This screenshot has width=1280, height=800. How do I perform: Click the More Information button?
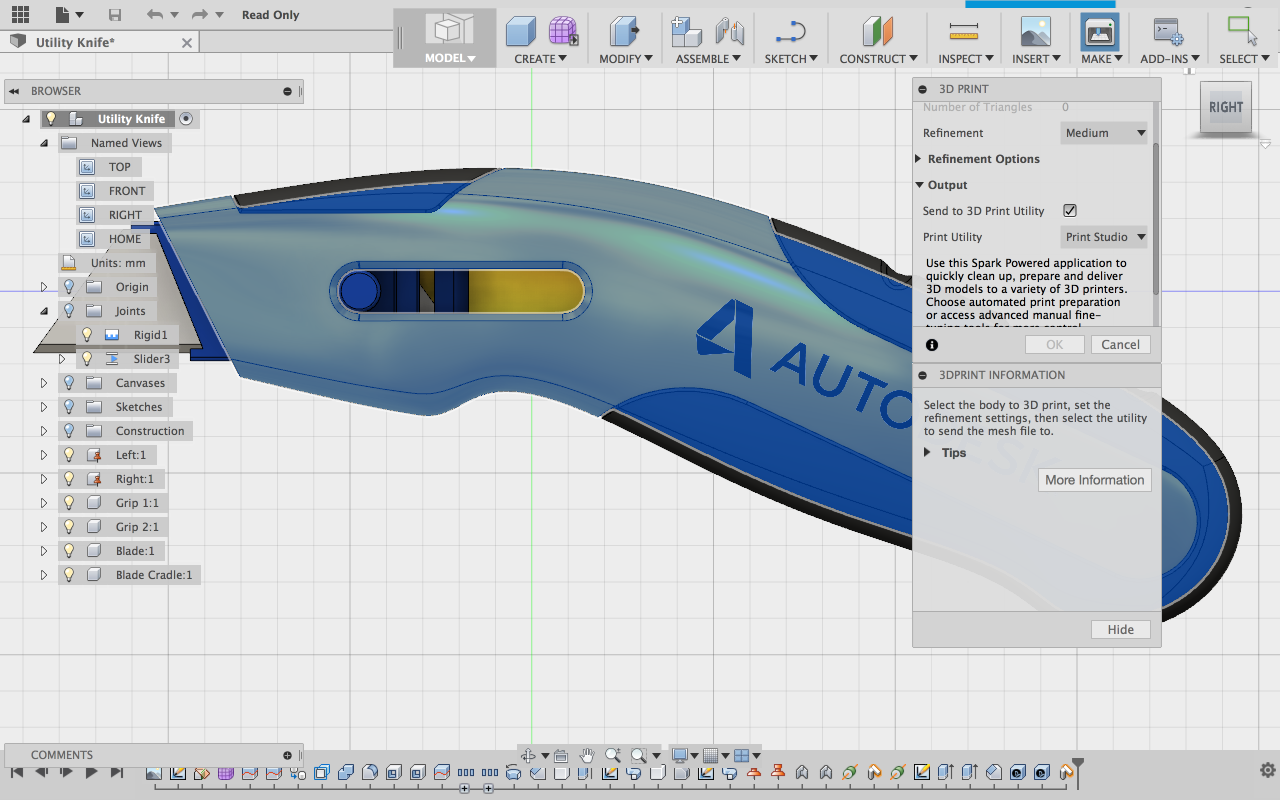tap(1094, 480)
